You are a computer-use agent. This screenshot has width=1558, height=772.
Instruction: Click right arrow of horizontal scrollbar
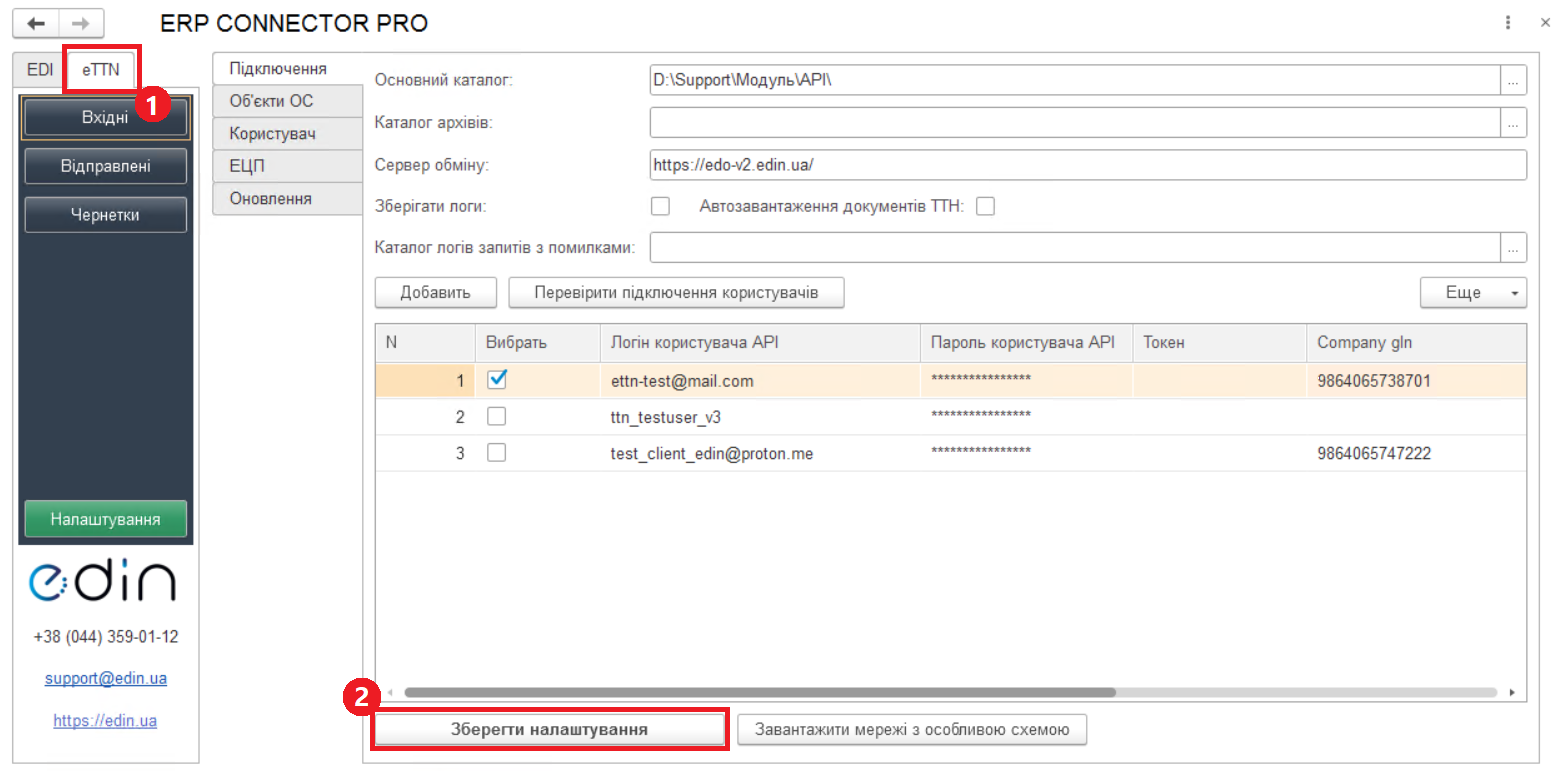[1512, 692]
